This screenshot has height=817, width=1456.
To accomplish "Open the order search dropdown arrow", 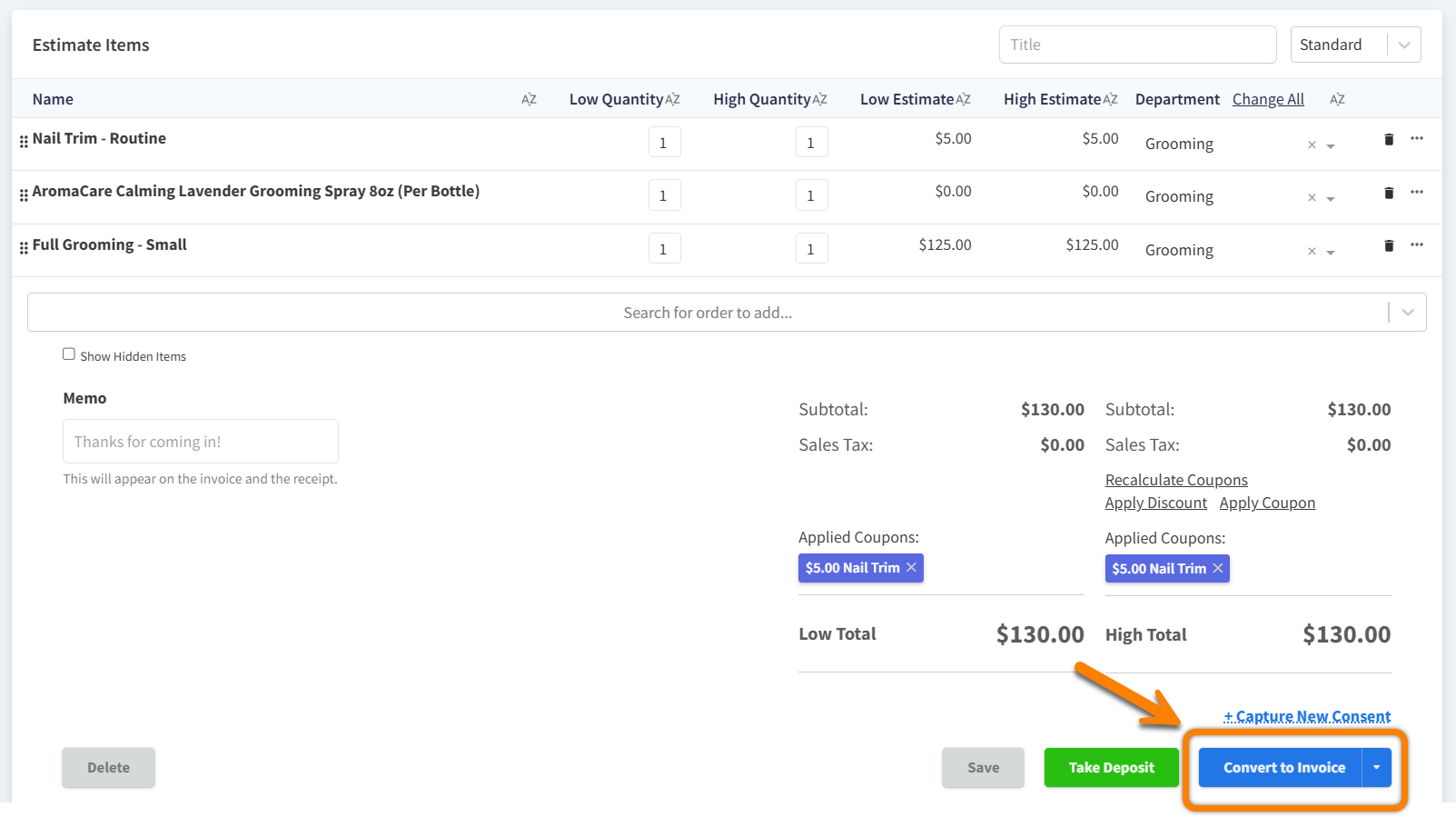I will click(1408, 313).
